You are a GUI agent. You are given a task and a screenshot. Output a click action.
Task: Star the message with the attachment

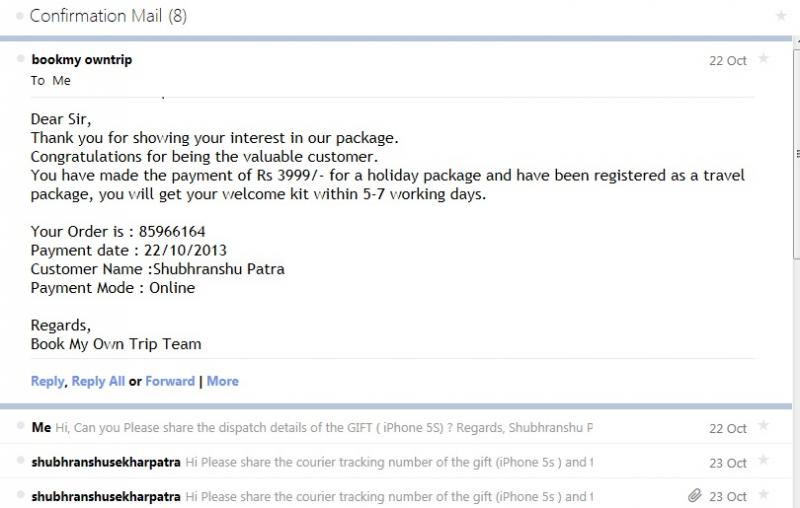[x=763, y=494]
